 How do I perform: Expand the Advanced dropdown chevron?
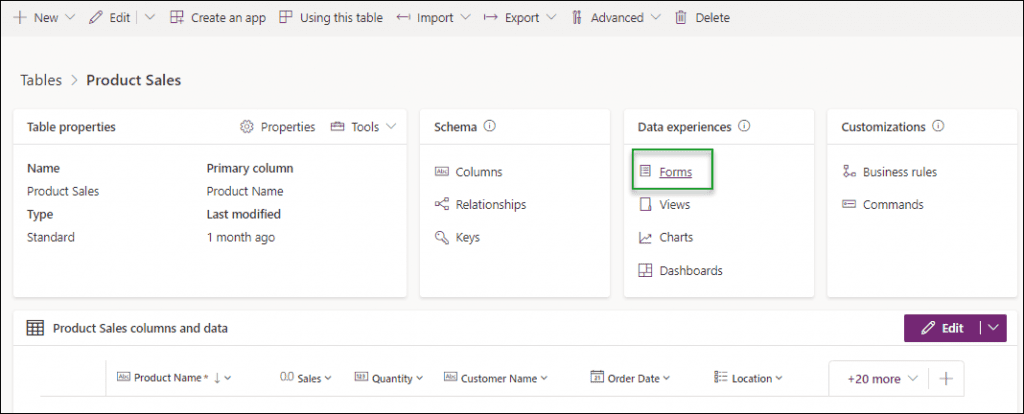coord(656,18)
